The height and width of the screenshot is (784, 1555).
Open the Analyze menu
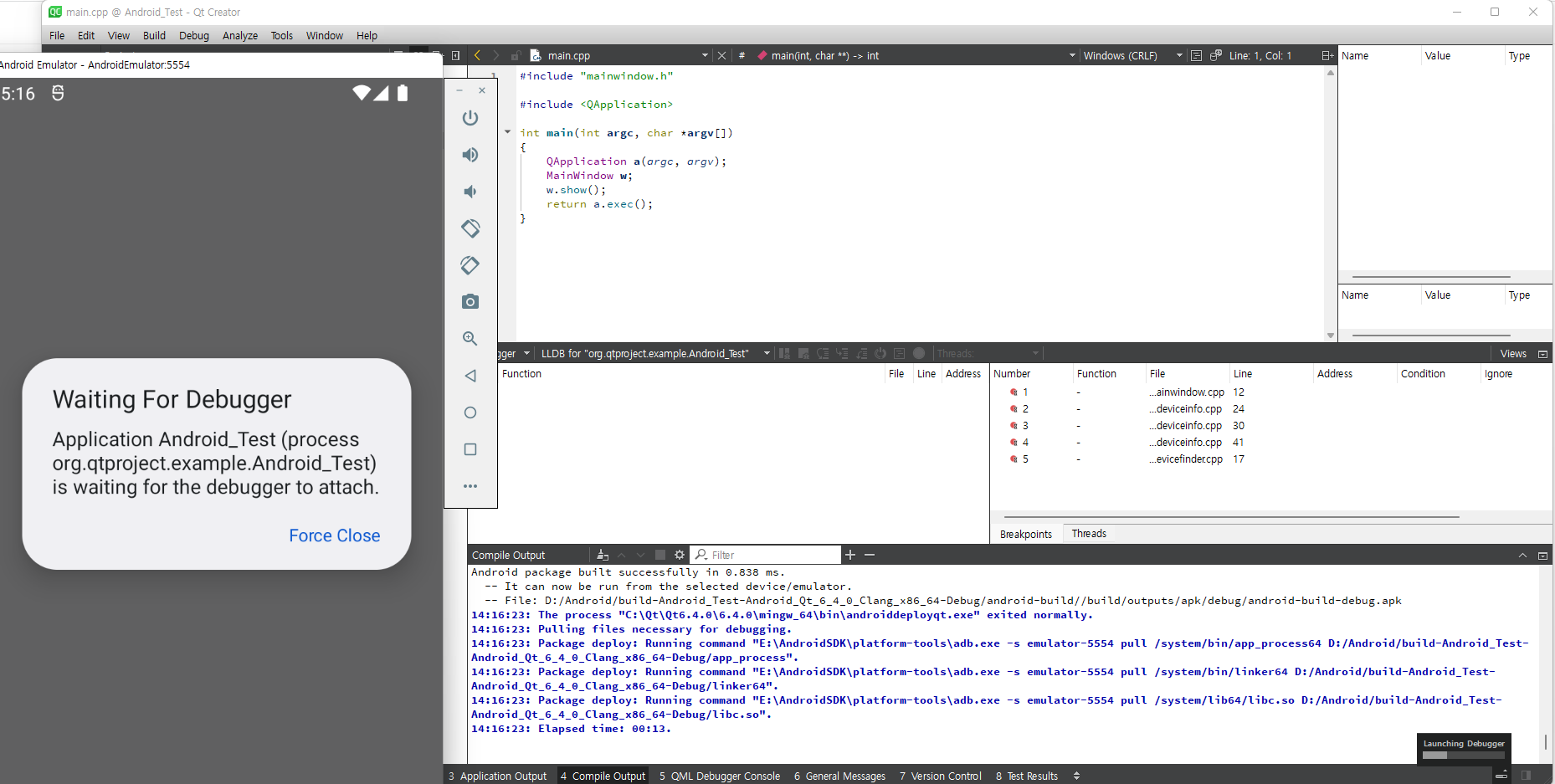tap(239, 36)
